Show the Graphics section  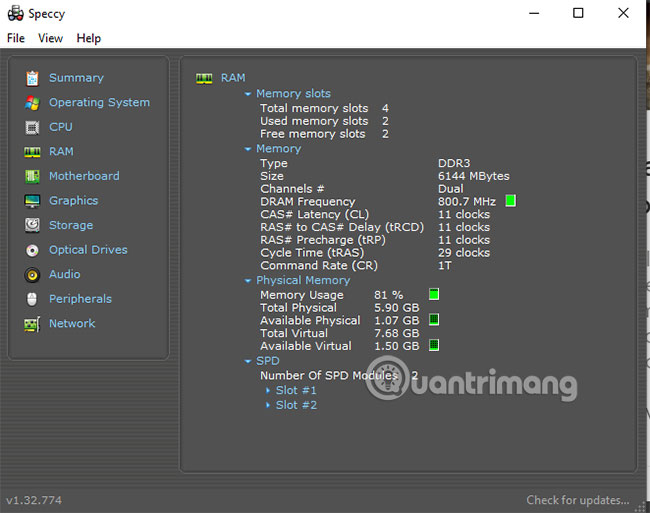(x=74, y=201)
